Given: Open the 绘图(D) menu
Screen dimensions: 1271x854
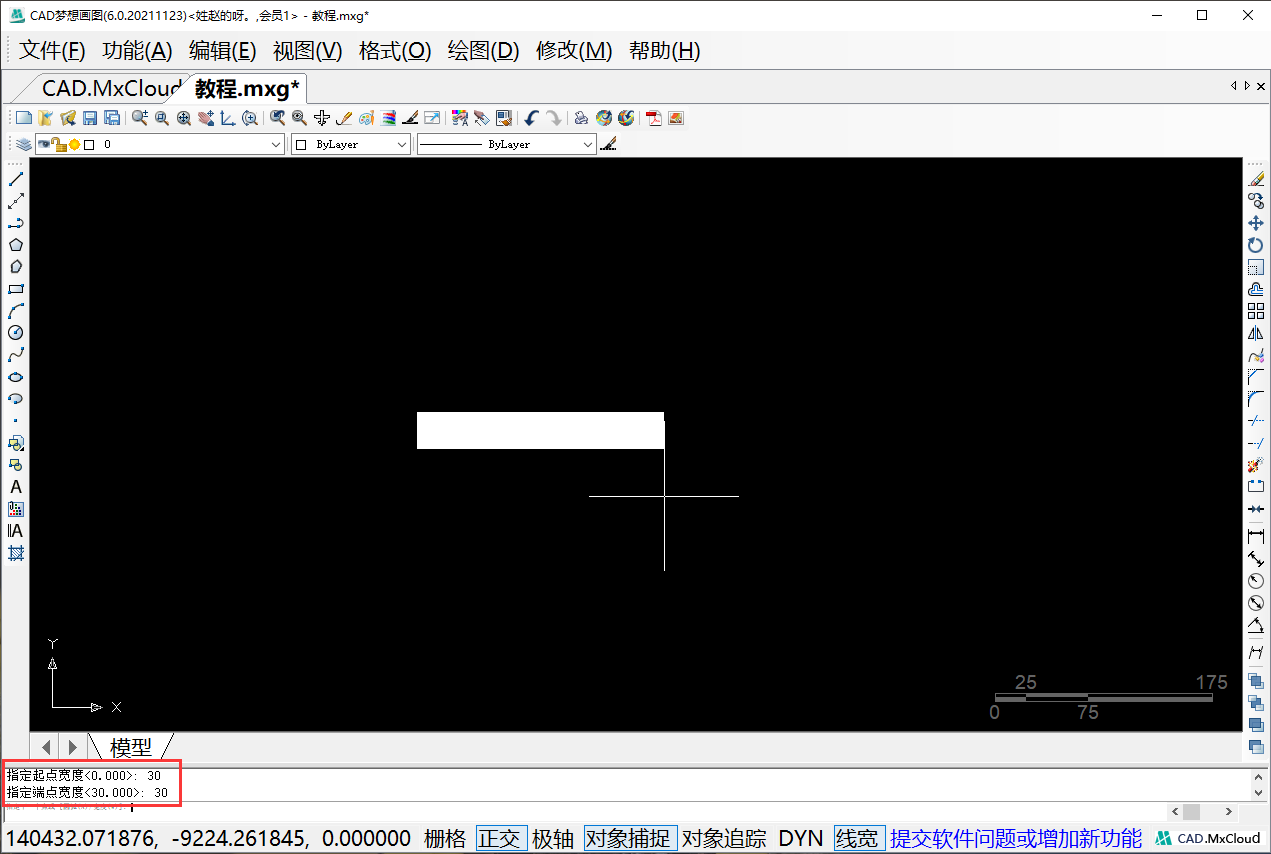Looking at the screenshot, I should coord(484,51).
